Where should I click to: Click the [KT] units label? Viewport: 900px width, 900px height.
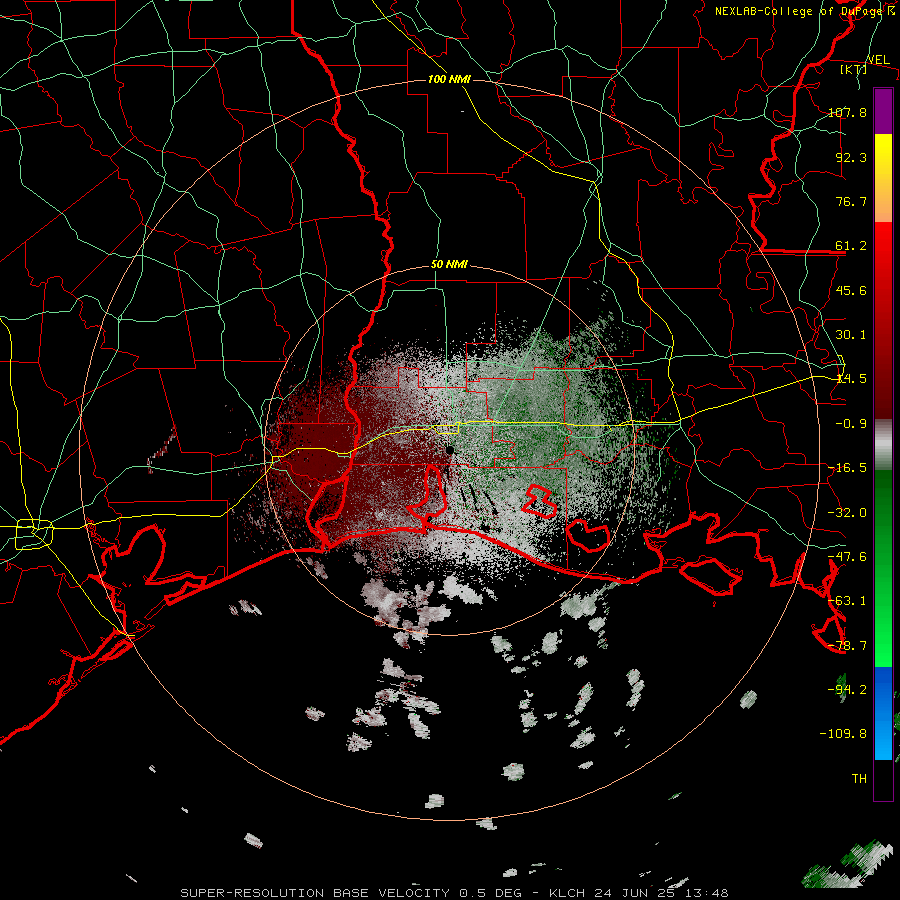point(854,69)
